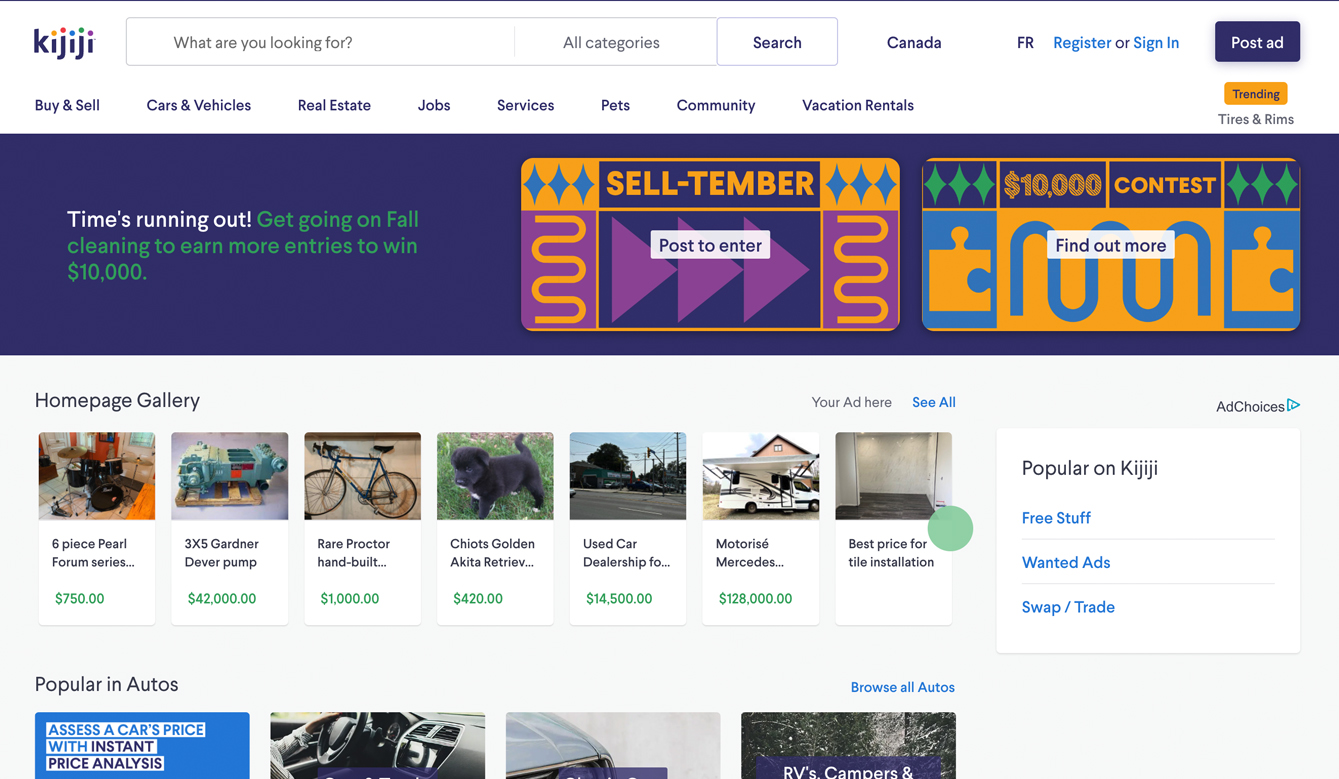Expand the Buy & Sell menu
Viewport: 1339px width, 779px height.
tap(67, 105)
